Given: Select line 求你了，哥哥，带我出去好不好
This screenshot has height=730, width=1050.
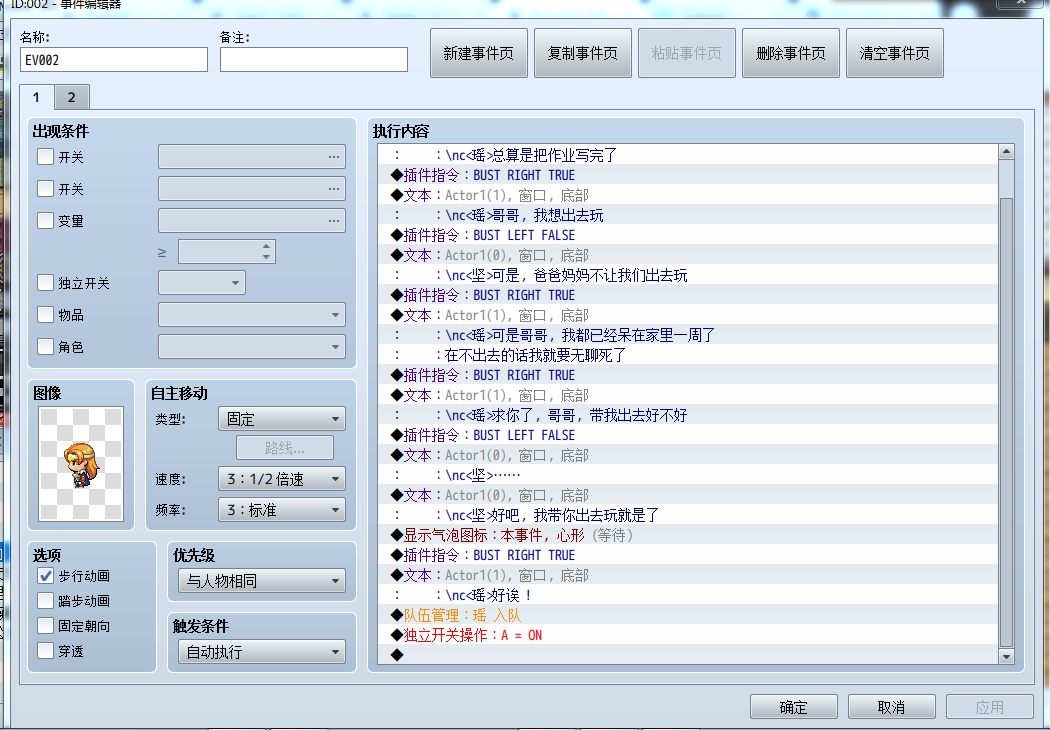Looking at the screenshot, I should (x=688, y=415).
